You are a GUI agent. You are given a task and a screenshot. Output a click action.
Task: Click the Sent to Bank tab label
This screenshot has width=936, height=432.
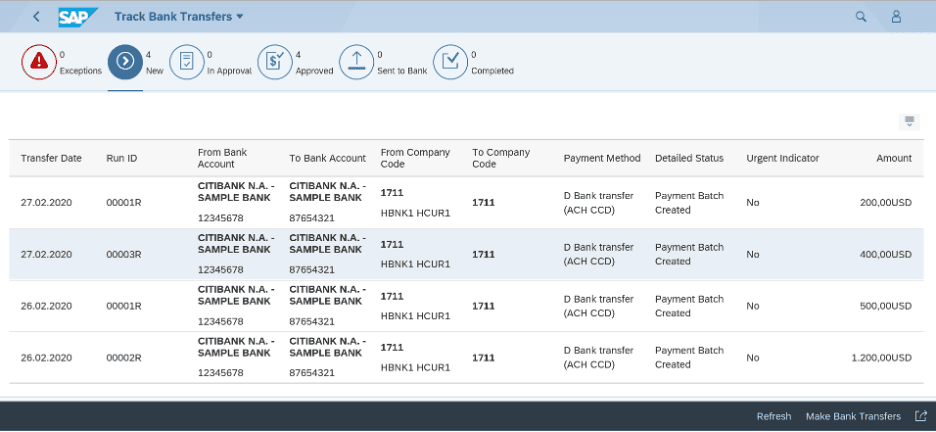pos(402,70)
